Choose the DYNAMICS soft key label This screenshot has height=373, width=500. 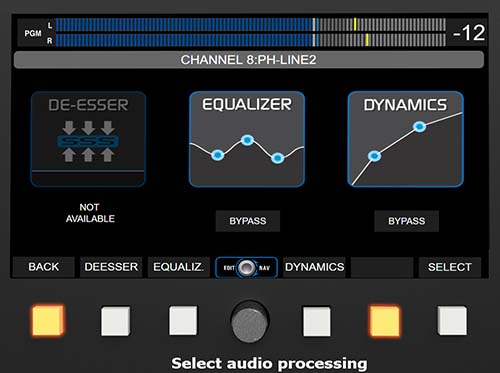(x=314, y=267)
